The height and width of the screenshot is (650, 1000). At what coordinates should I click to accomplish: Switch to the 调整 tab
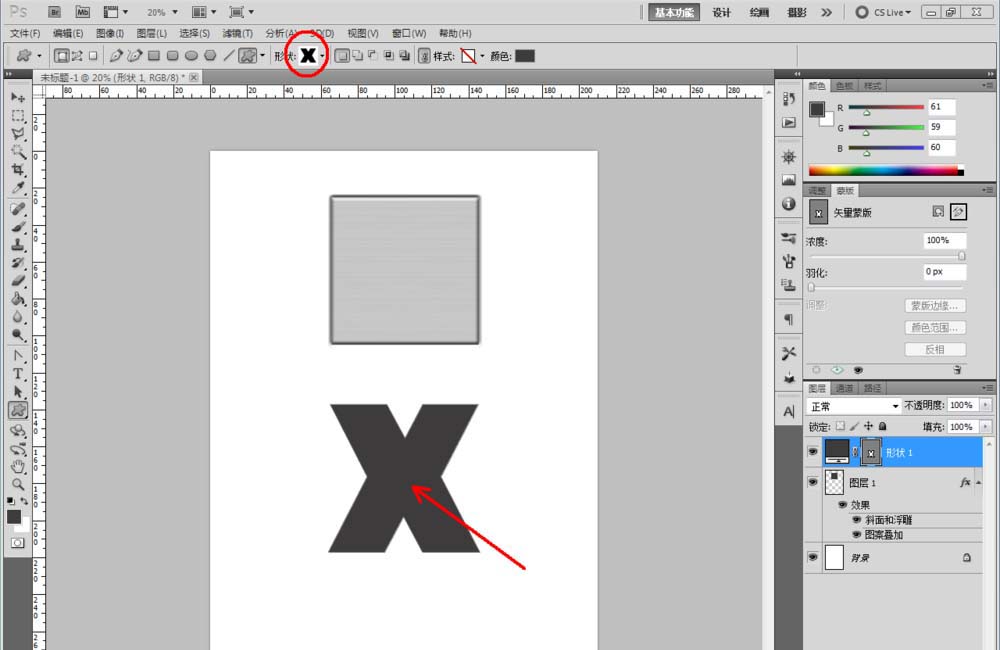click(x=817, y=191)
